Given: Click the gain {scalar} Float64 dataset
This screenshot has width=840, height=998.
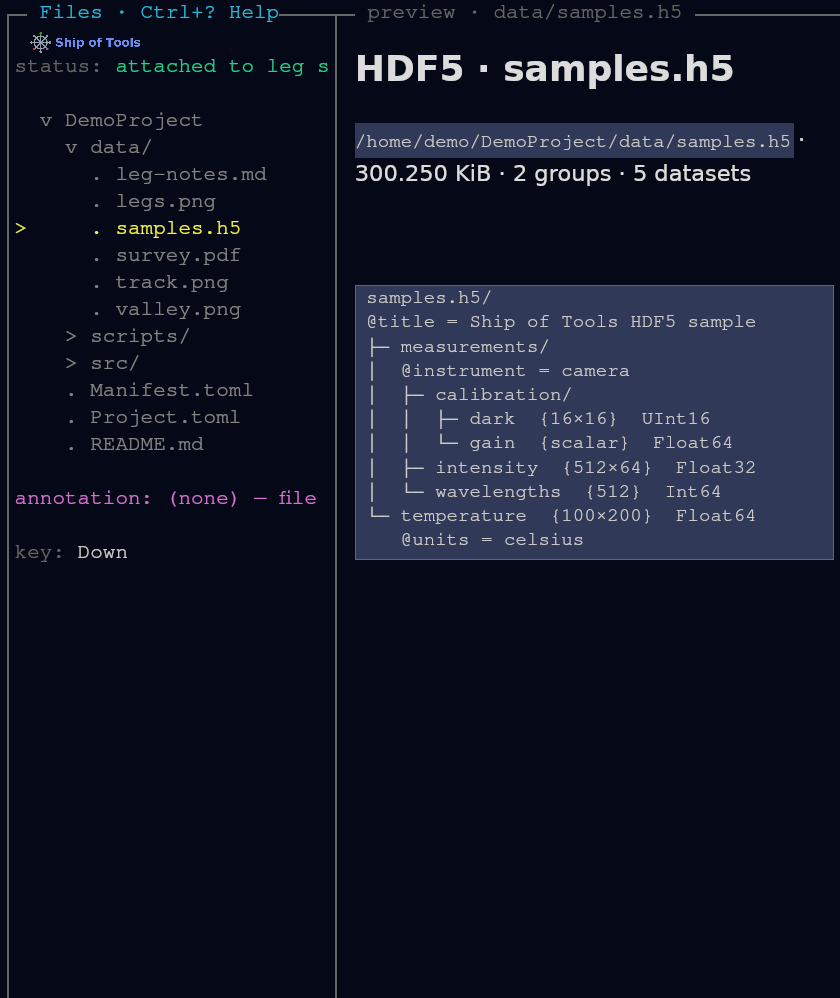Looking at the screenshot, I should [601, 443].
